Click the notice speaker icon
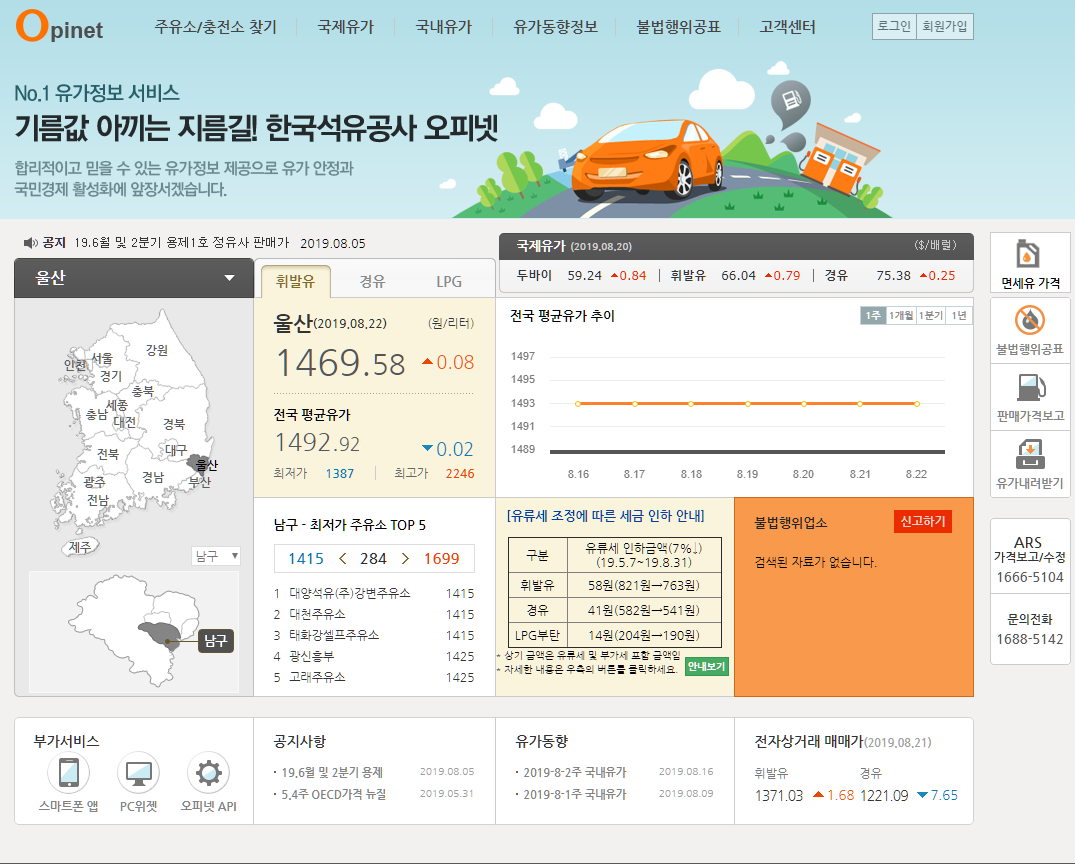Viewport: 1075px width, 864px height. click(x=30, y=243)
